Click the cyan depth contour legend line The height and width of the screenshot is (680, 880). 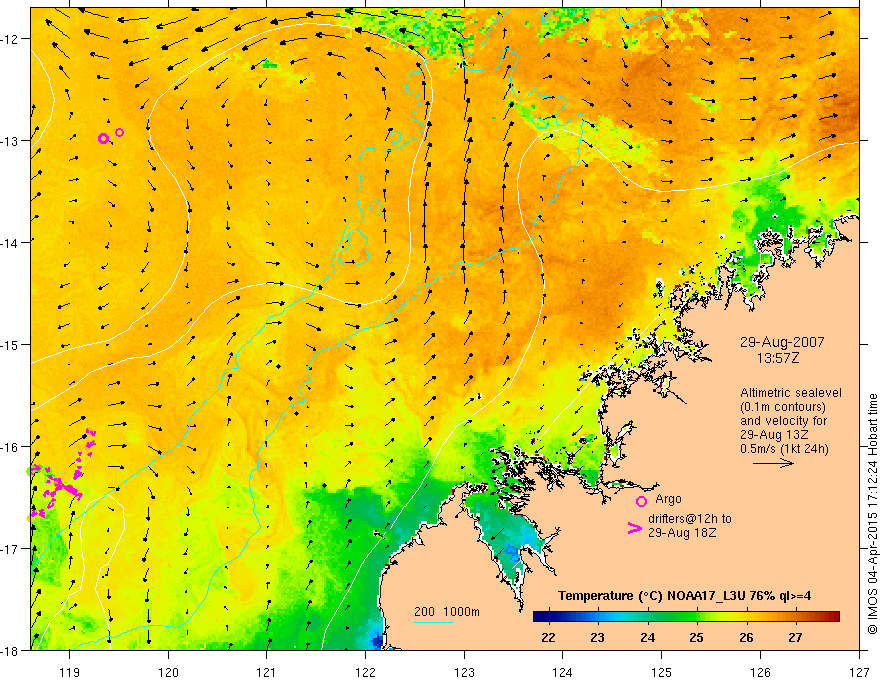coord(433,622)
